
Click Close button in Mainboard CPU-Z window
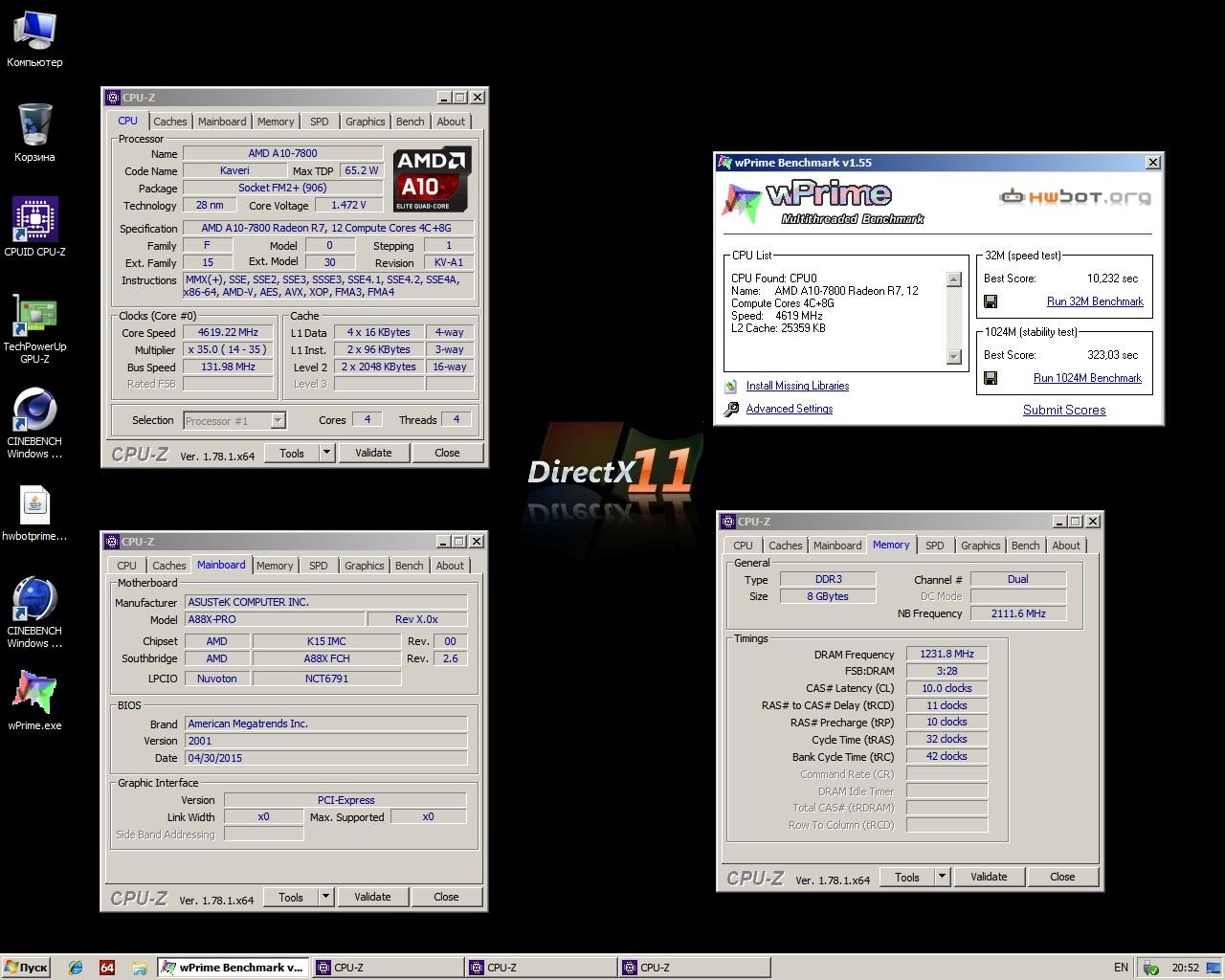(446, 897)
